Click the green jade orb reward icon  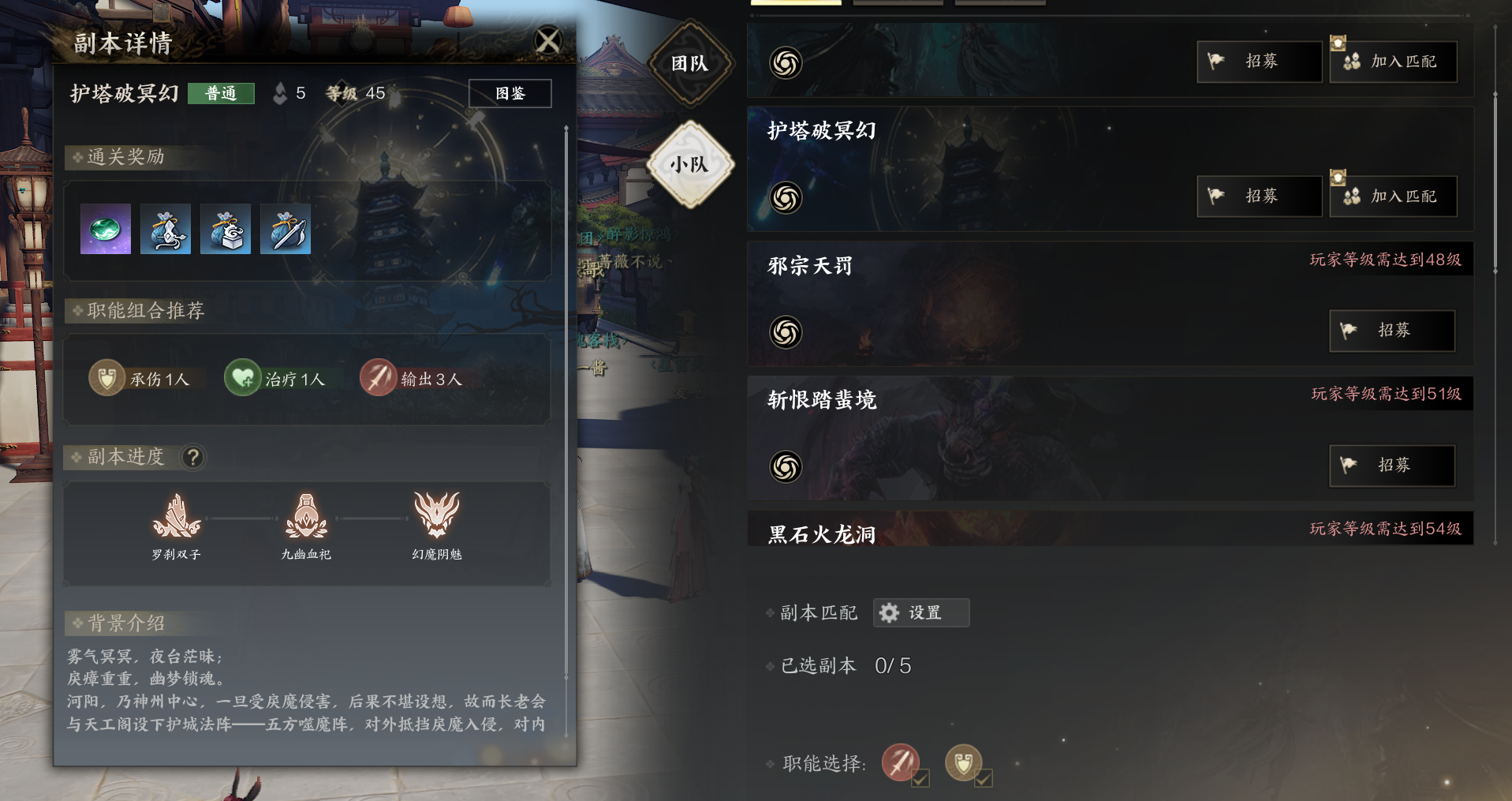click(x=106, y=229)
